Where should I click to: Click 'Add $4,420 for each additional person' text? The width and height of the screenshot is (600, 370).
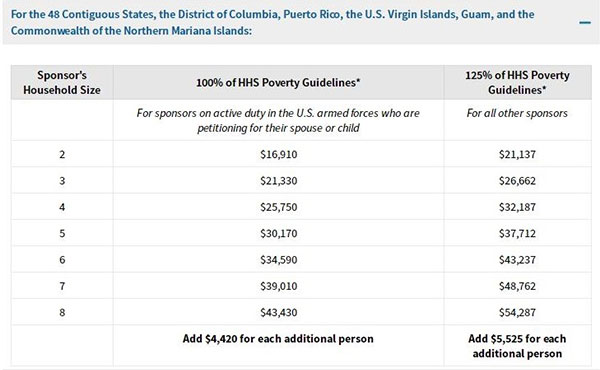point(278,339)
